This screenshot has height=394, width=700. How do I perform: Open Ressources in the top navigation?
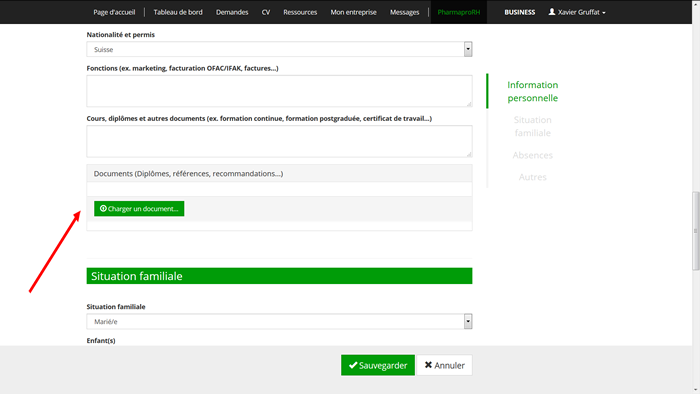click(300, 12)
